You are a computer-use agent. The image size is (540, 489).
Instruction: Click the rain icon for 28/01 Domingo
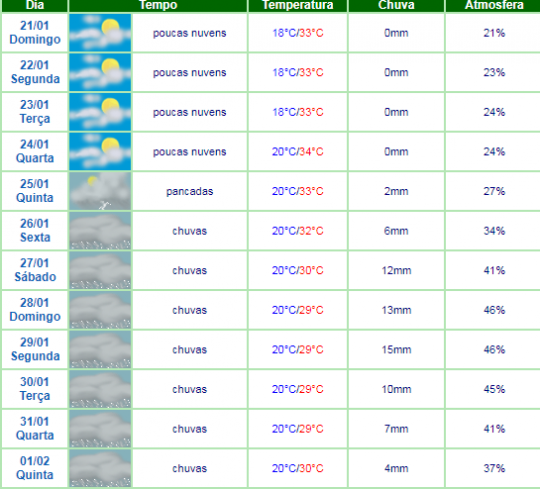[100, 310]
